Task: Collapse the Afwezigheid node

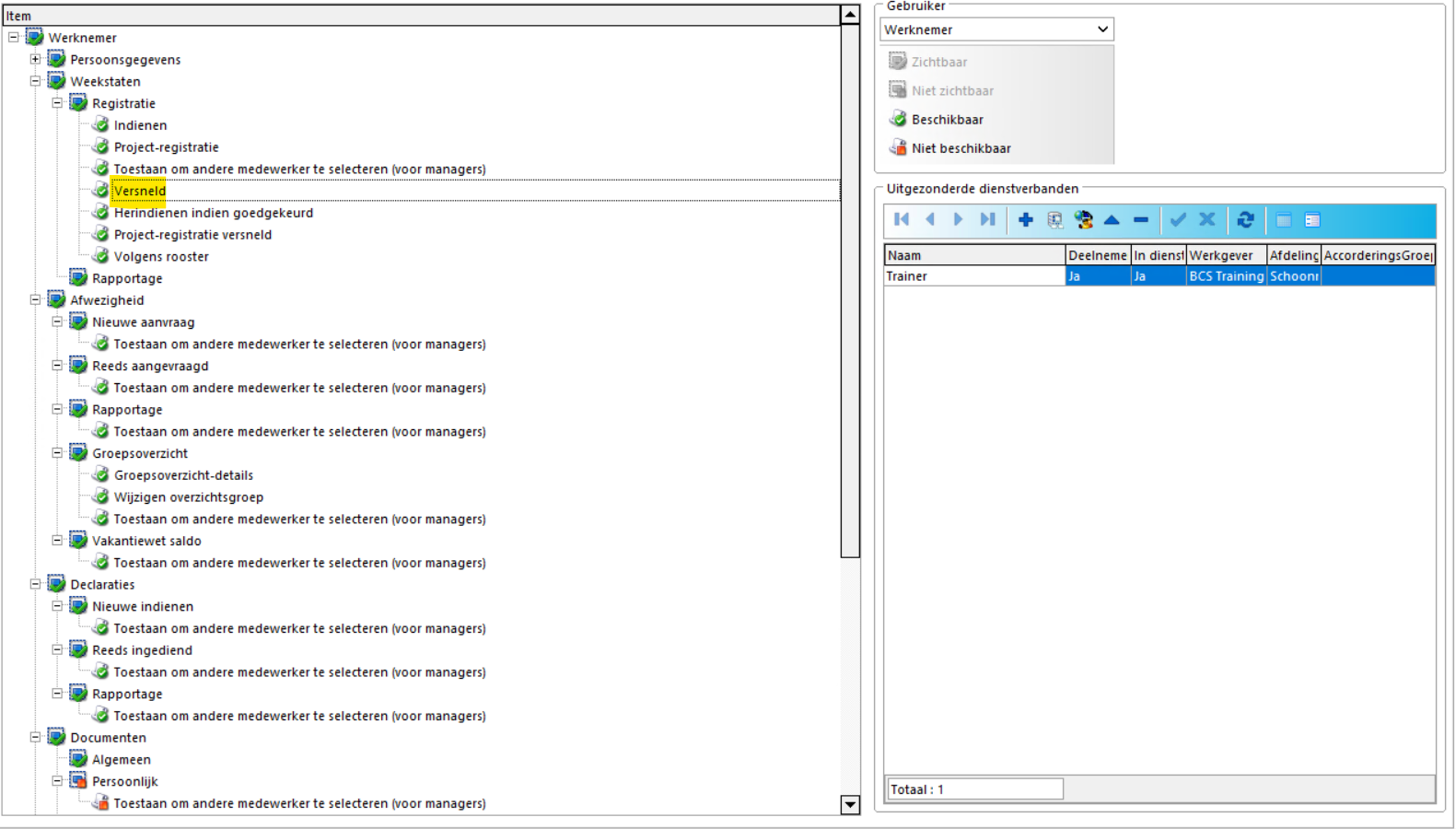Action: click(35, 299)
